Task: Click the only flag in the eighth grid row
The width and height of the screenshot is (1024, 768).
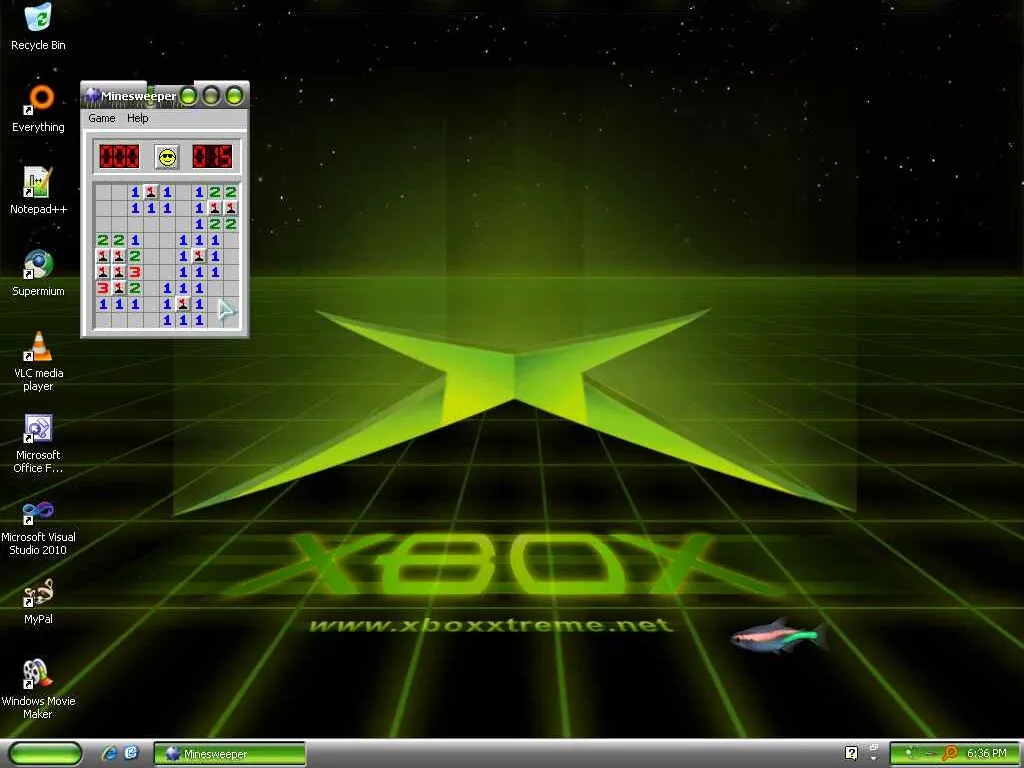Action: (183, 304)
